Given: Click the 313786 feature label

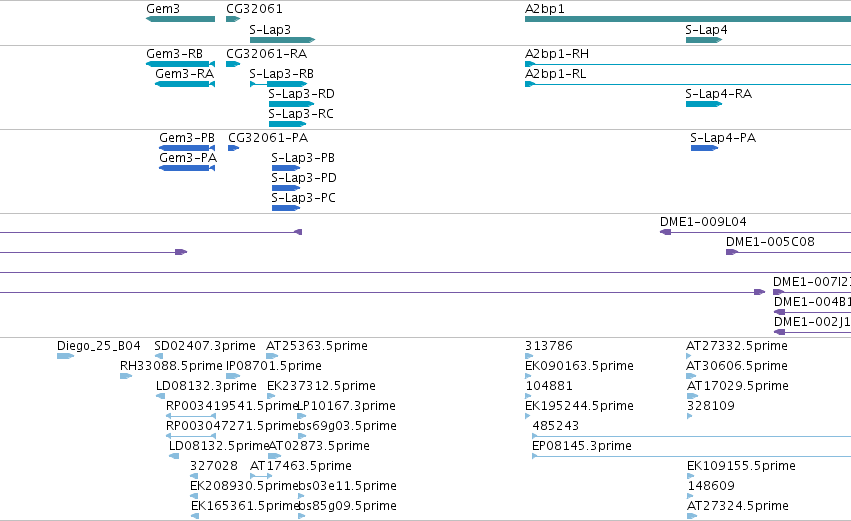Looking at the screenshot, I should coord(549,346).
